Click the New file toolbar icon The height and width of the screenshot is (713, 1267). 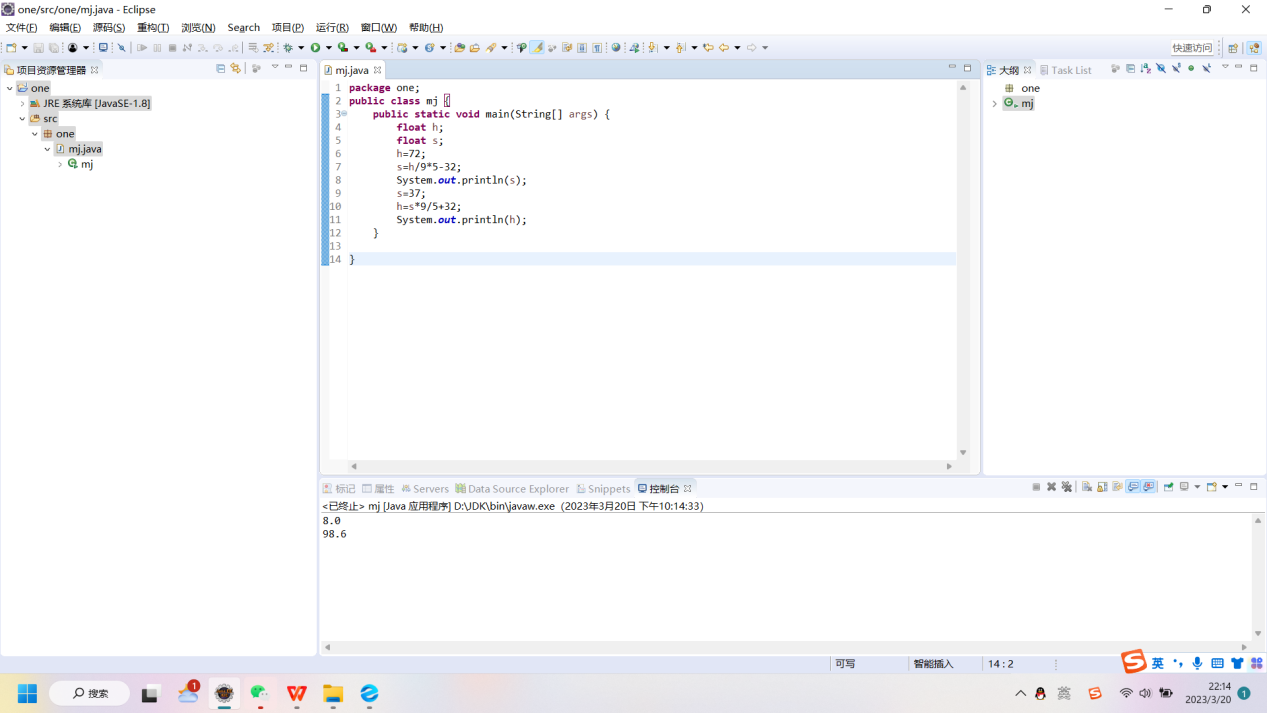pos(11,47)
